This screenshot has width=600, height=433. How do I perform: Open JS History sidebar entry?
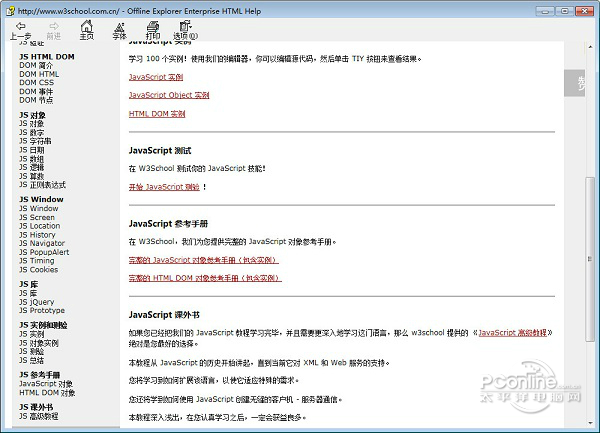tap(37, 235)
